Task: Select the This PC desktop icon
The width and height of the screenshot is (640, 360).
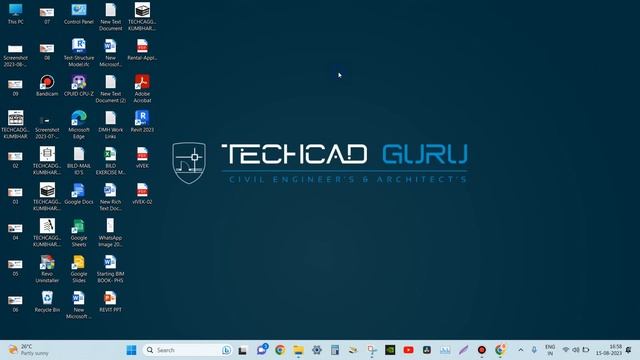Action: click(x=16, y=13)
